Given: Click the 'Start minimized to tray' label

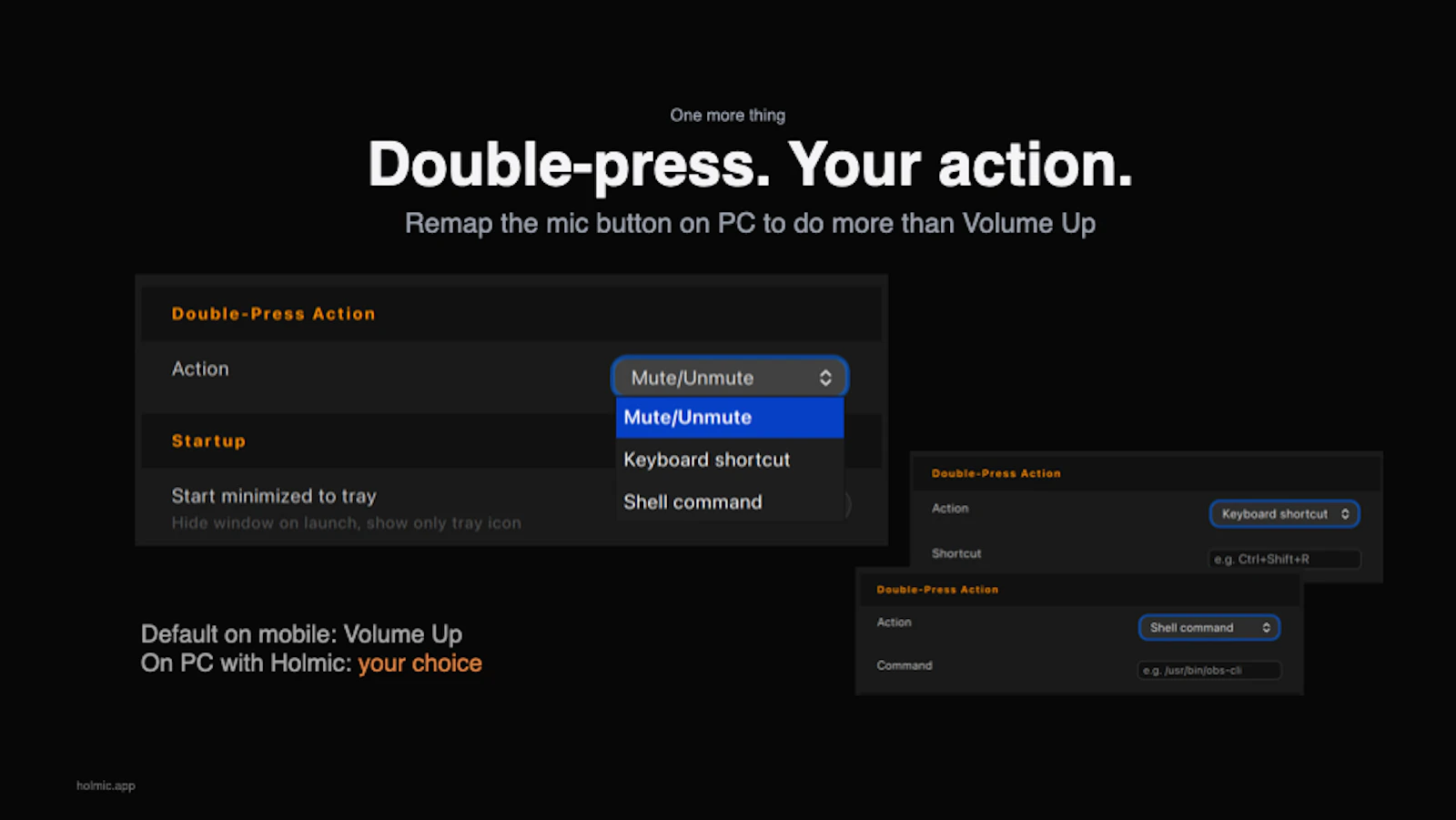Looking at the screenshot, I should 274,496.
